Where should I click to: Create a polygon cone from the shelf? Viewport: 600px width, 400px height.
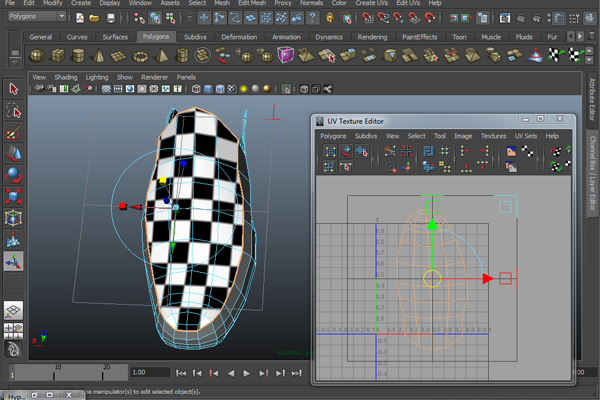click(x=99, y=56)
